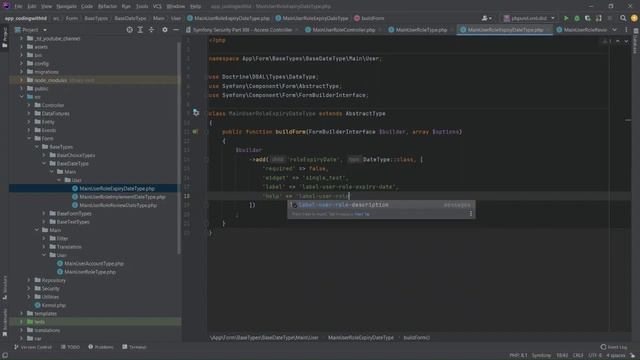Click the class gutter icon beside class line
The width and height of the screenshot is (640, 360).
[196, 113]
